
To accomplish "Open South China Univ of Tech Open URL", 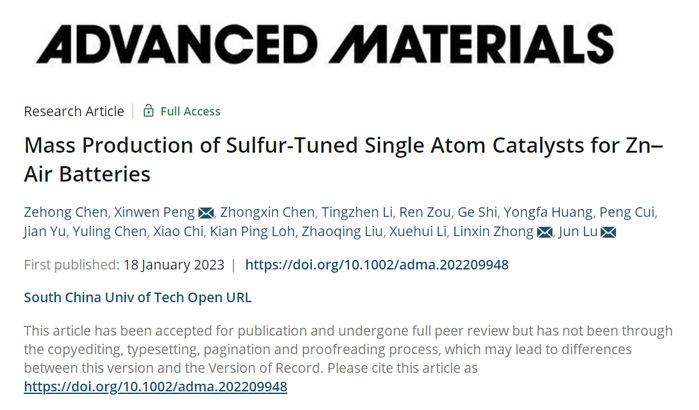I will coord(137,297).
